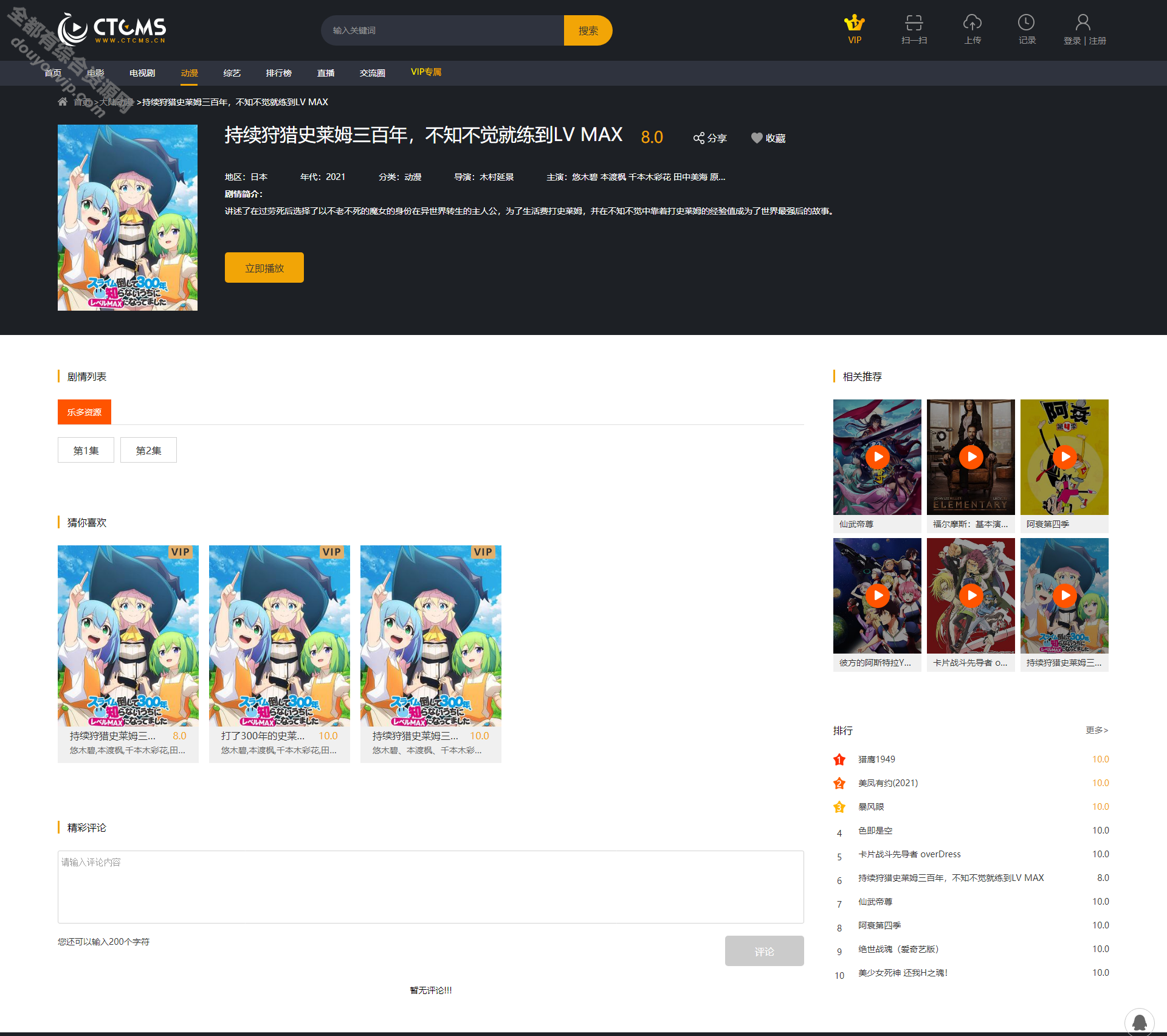The height and width of the screenshot is (1036, 1167).
Task: Open 直播 navigation item
Action: tap(326, 73)
